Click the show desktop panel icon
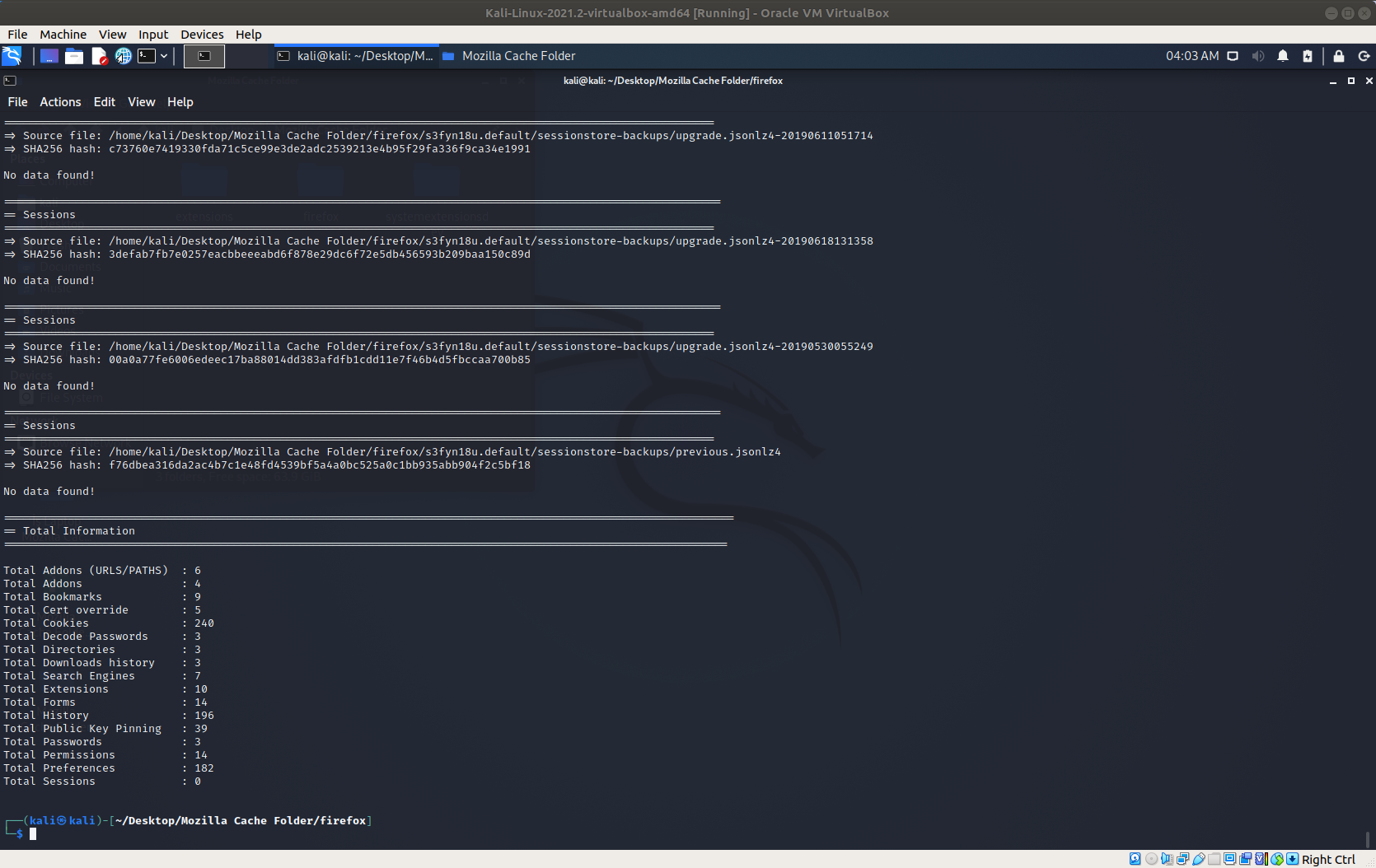 tap(49, 56)
